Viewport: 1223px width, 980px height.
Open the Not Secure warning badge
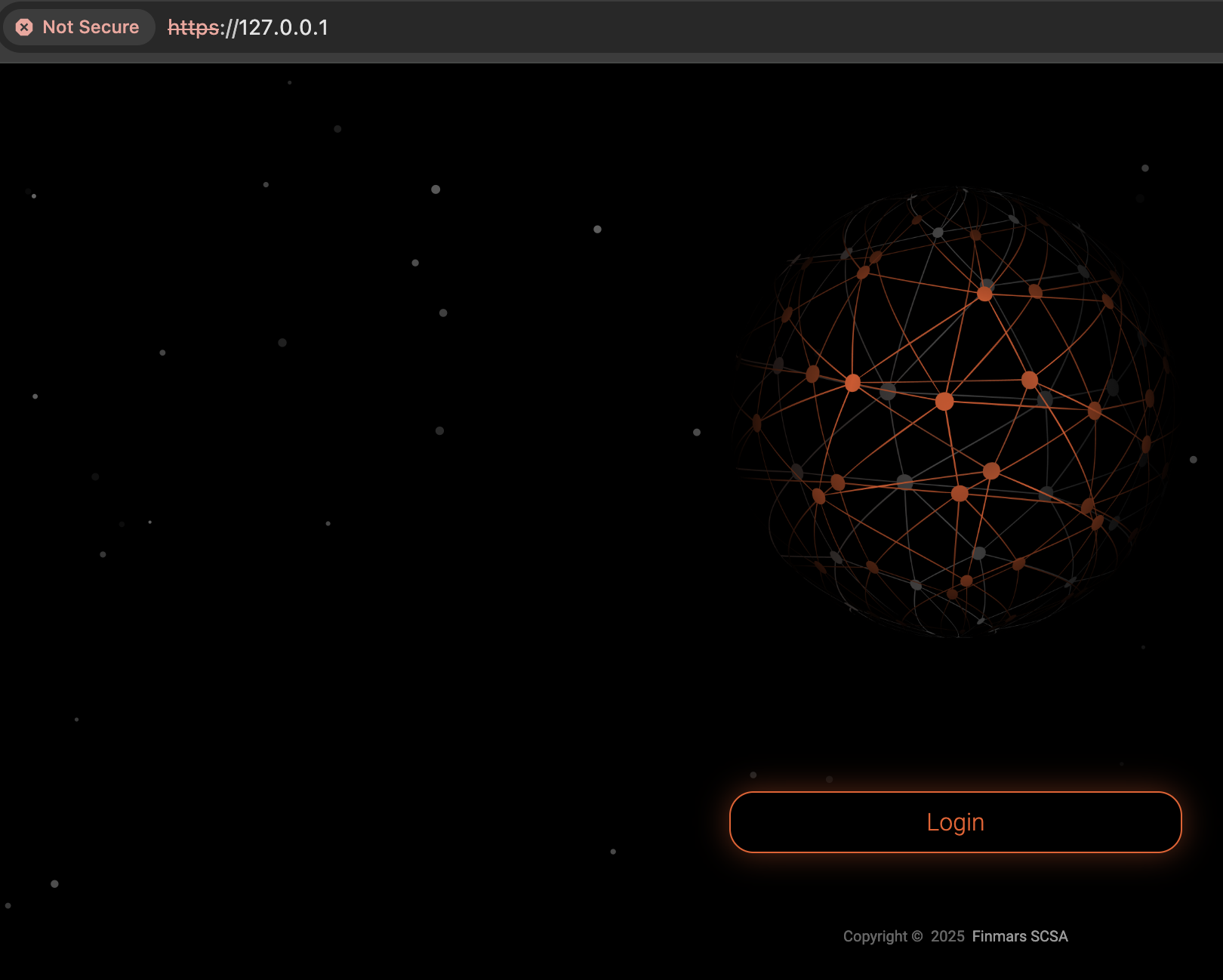[x=78, y=27]
